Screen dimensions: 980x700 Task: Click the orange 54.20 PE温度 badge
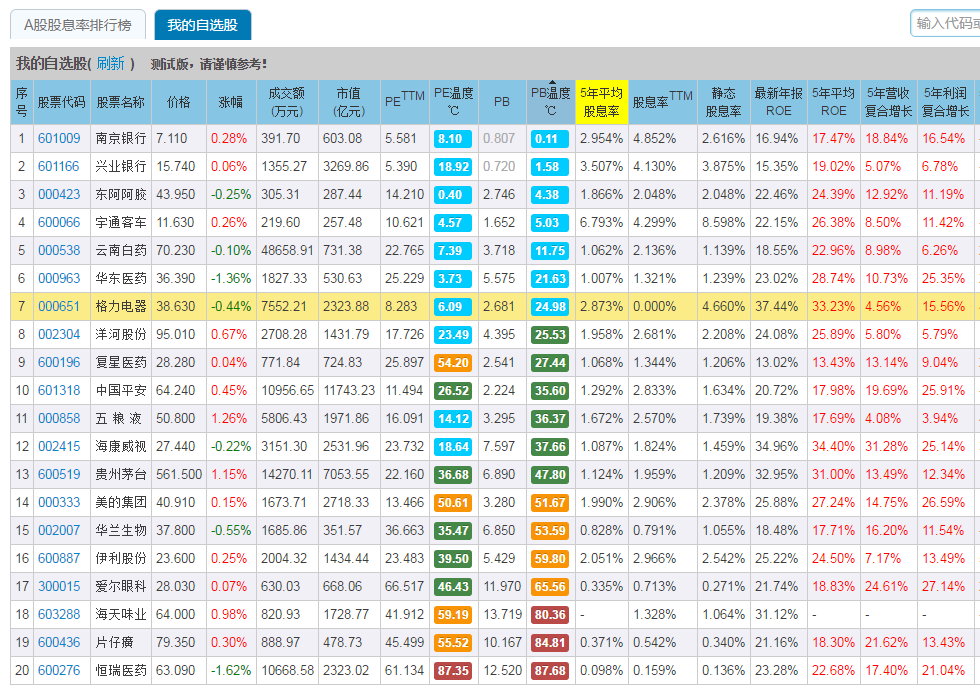453,362
